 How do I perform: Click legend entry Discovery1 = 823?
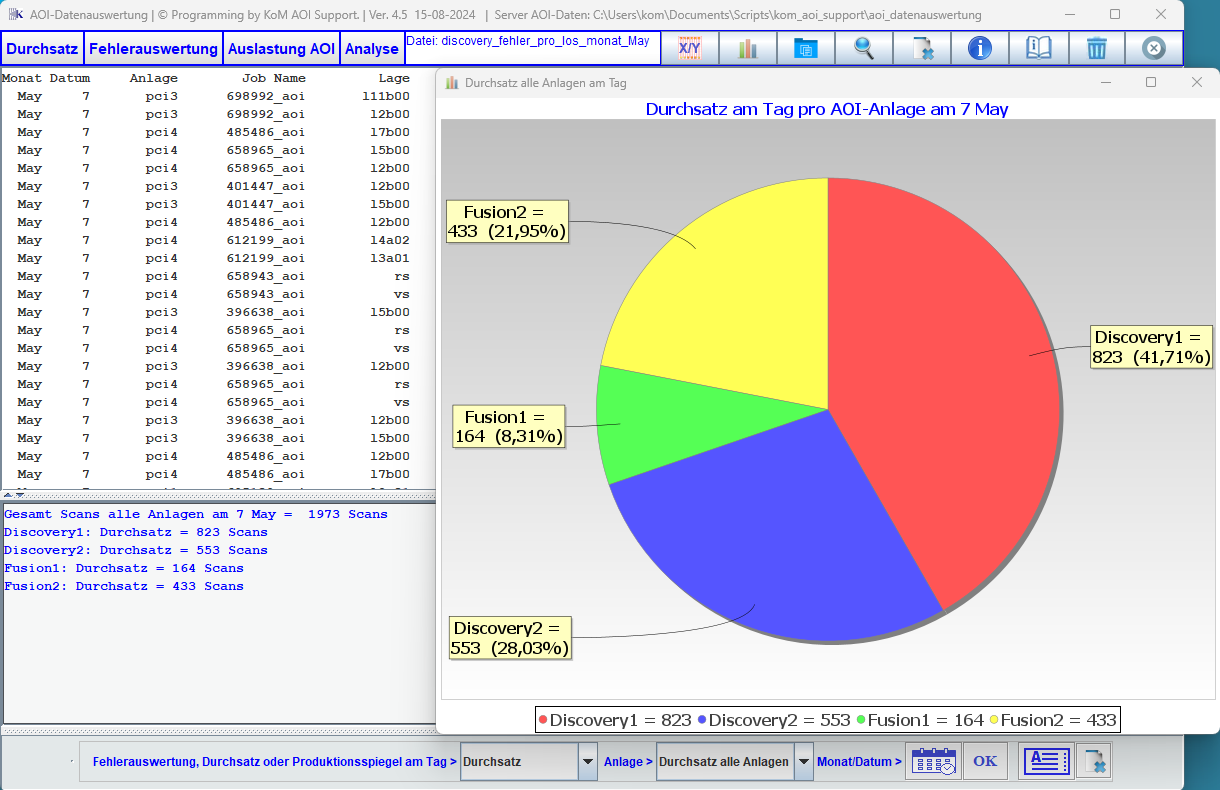[x=615, y=719]
